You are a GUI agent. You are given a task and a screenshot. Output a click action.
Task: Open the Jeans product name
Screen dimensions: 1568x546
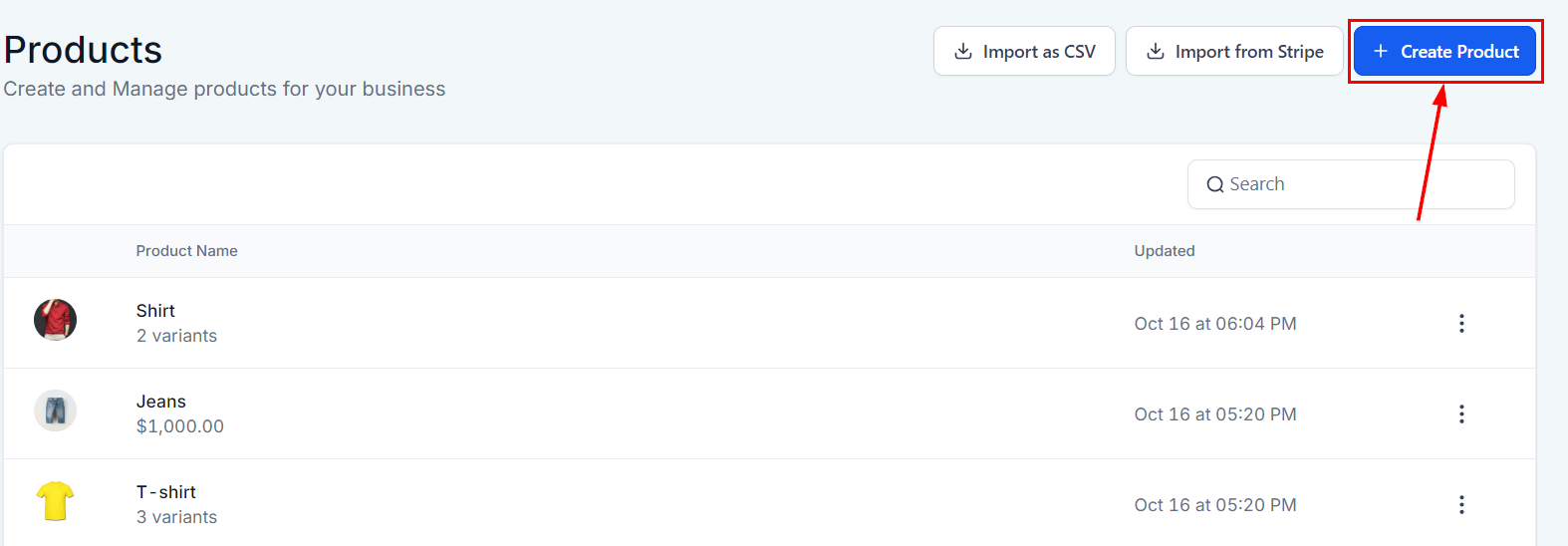pyautogui.click(x=160, y=402)
